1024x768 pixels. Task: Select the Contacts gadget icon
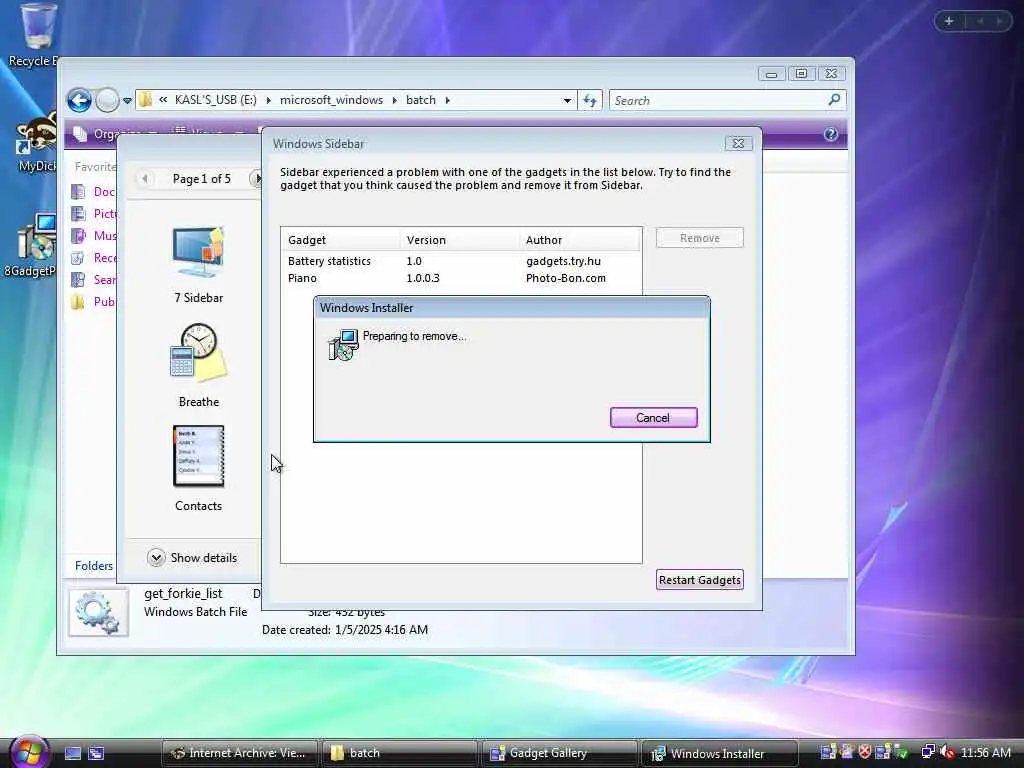click(x=199, y=456)
